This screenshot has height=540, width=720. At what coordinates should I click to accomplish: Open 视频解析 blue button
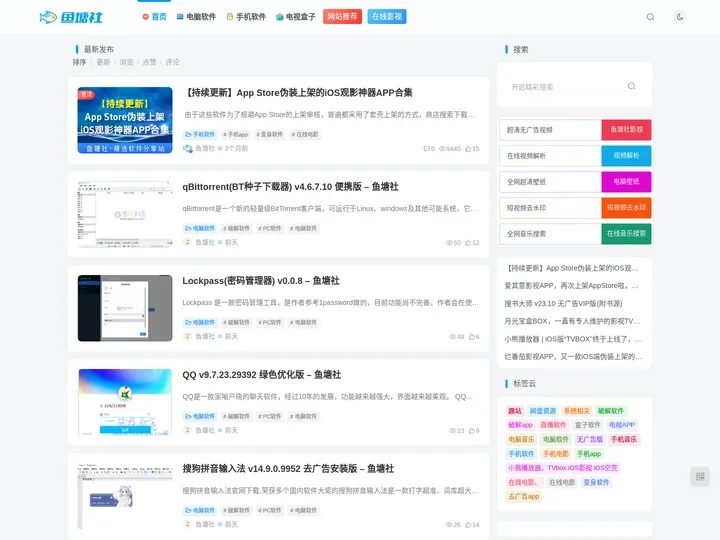(x=626, y=156)
